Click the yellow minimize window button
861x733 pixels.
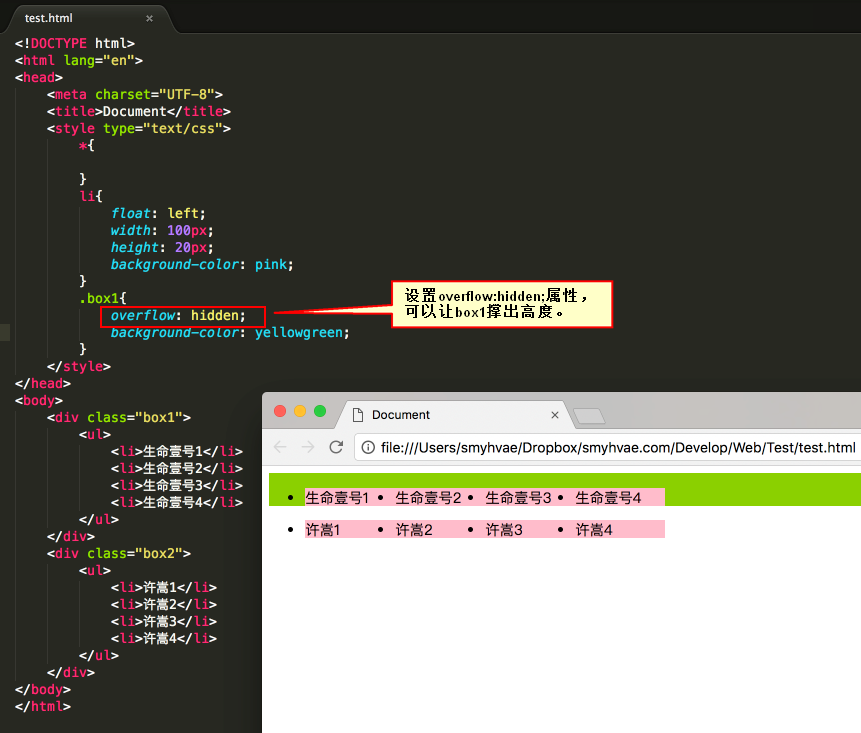[300, 411]
